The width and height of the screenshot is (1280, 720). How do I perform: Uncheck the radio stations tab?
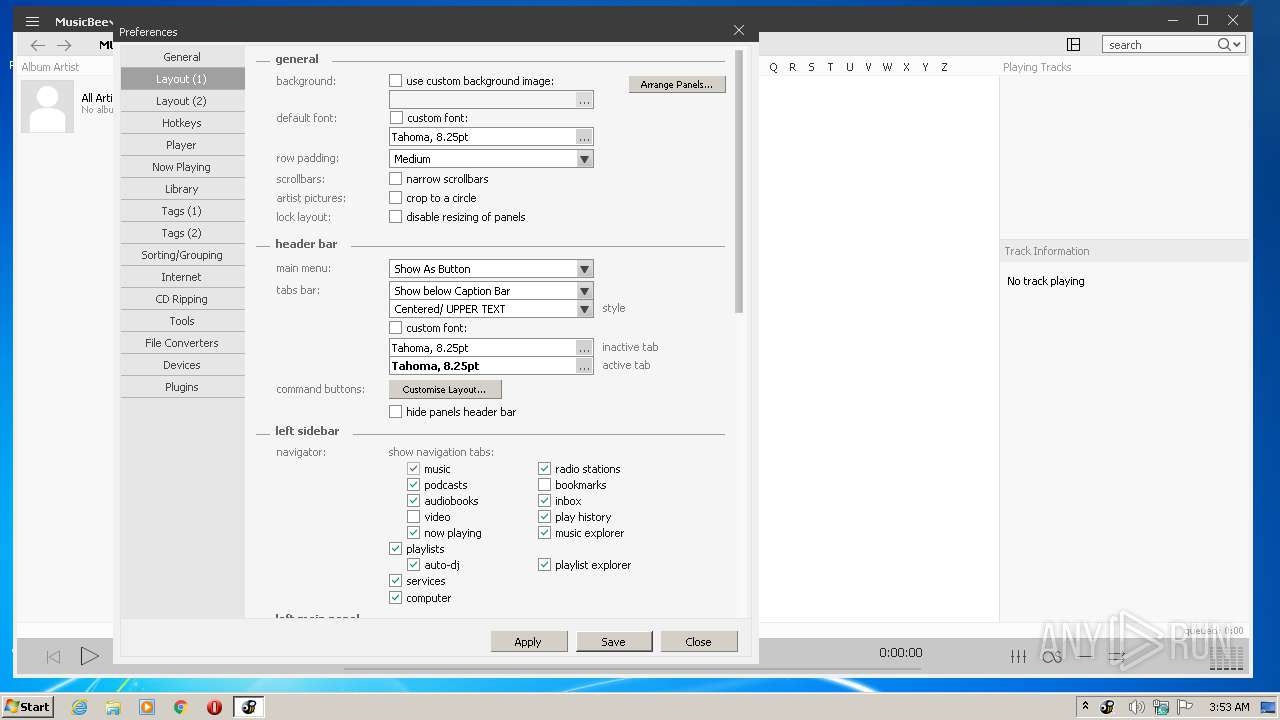[545, 469]
